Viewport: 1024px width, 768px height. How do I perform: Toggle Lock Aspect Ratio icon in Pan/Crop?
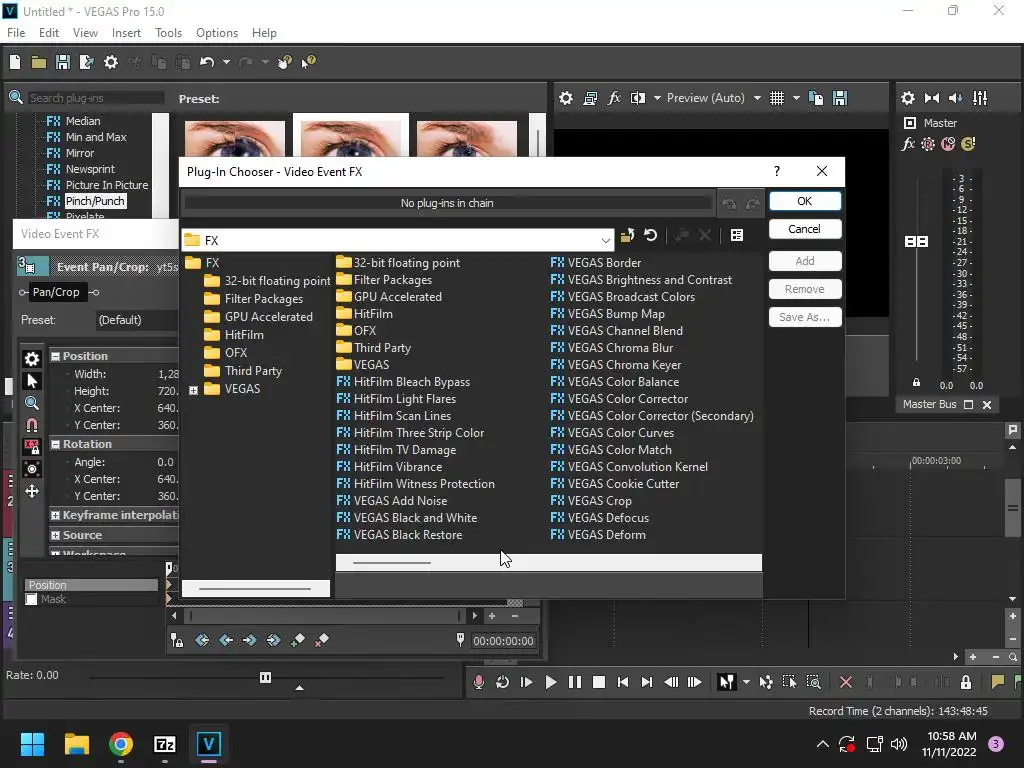(x=31, y=447)
